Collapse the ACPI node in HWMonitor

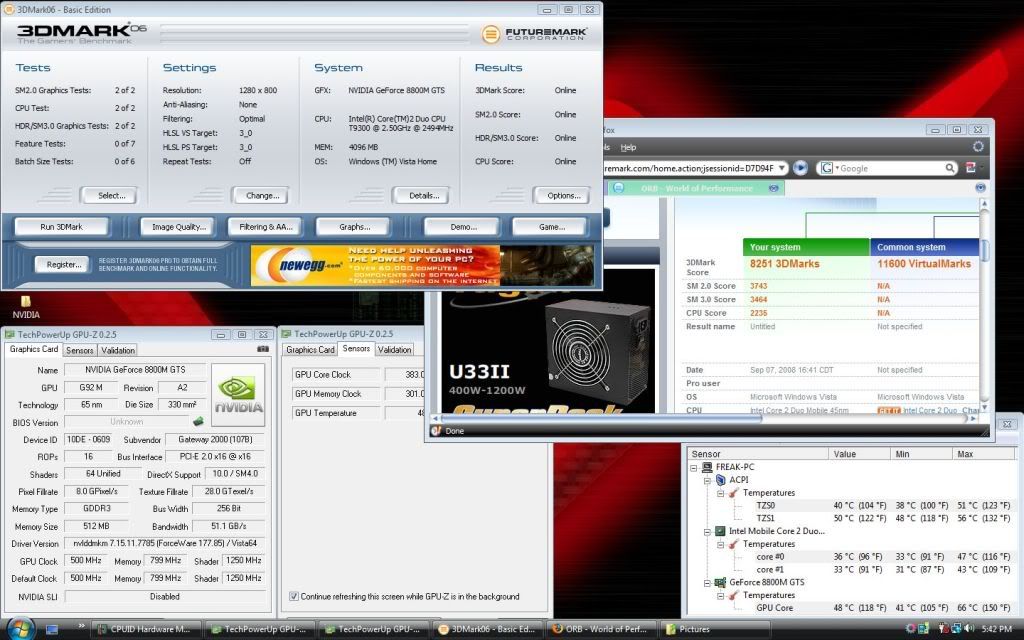click(707, 481)
